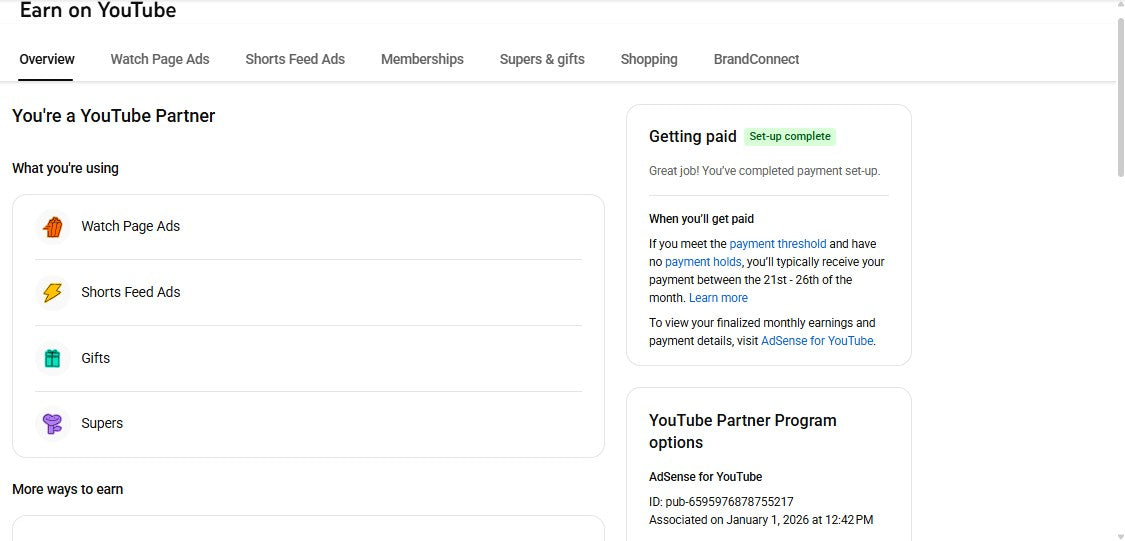This screenshot has width=1125, height=541.
Task: Click the green Gifts box icon
Action: click(53, 358)
